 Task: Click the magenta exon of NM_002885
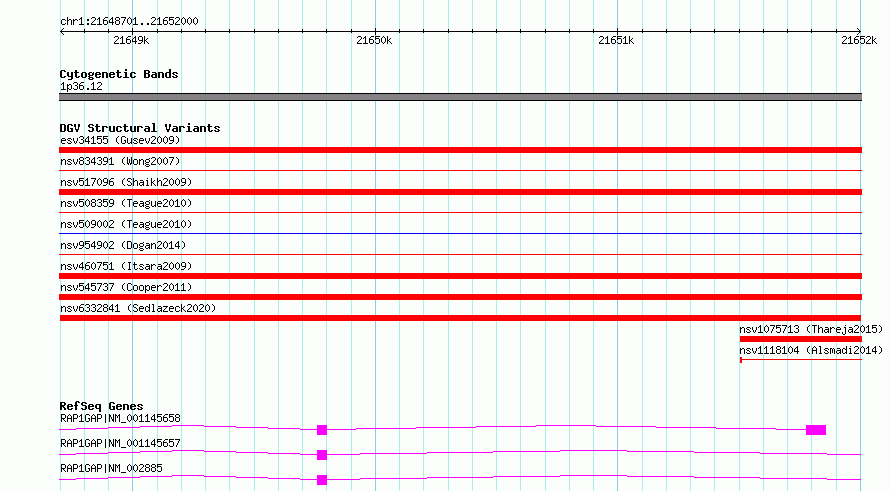(x=322, y=480)
